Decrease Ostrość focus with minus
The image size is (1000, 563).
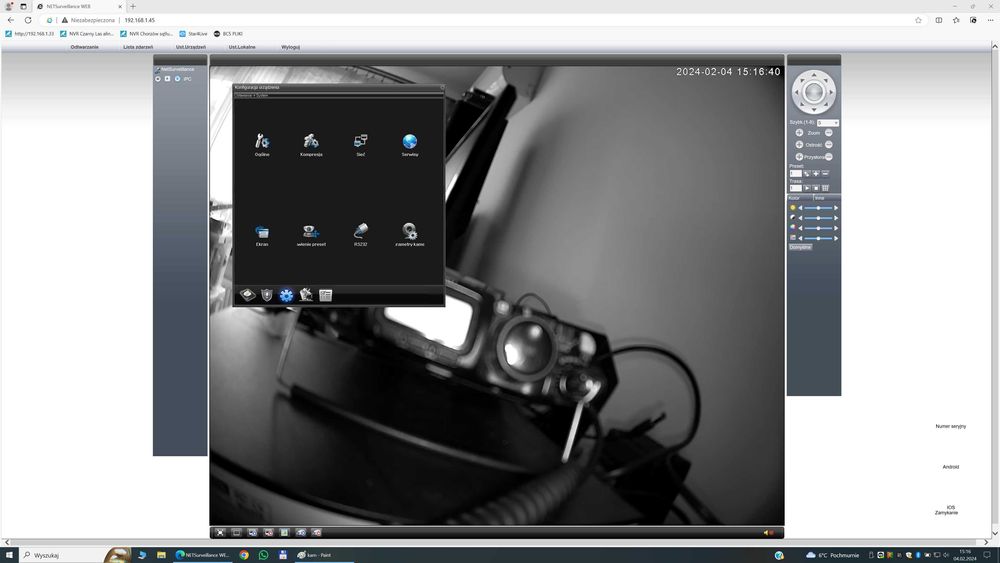click(828, 145)
